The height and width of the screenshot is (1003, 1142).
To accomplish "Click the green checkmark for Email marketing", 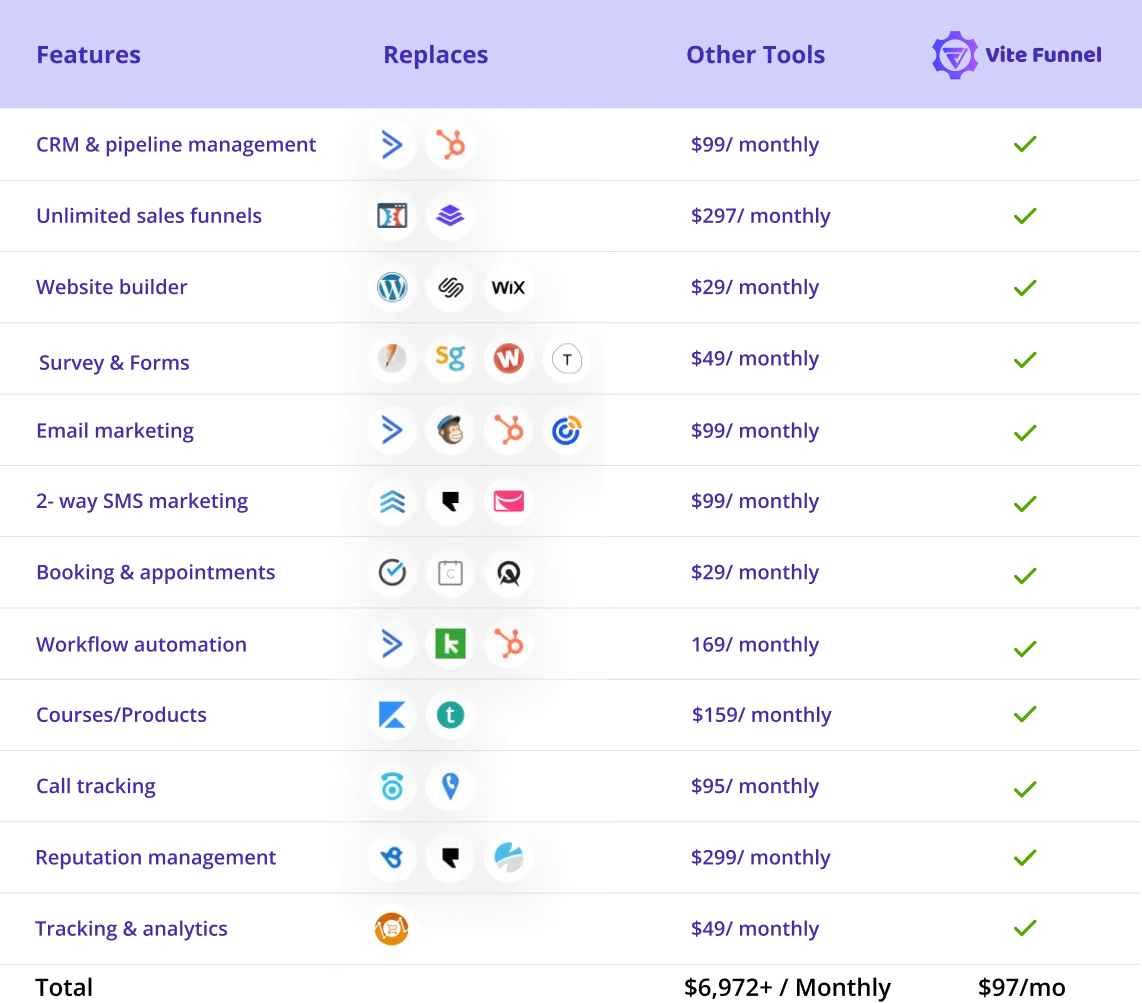I will (1025, 432).
